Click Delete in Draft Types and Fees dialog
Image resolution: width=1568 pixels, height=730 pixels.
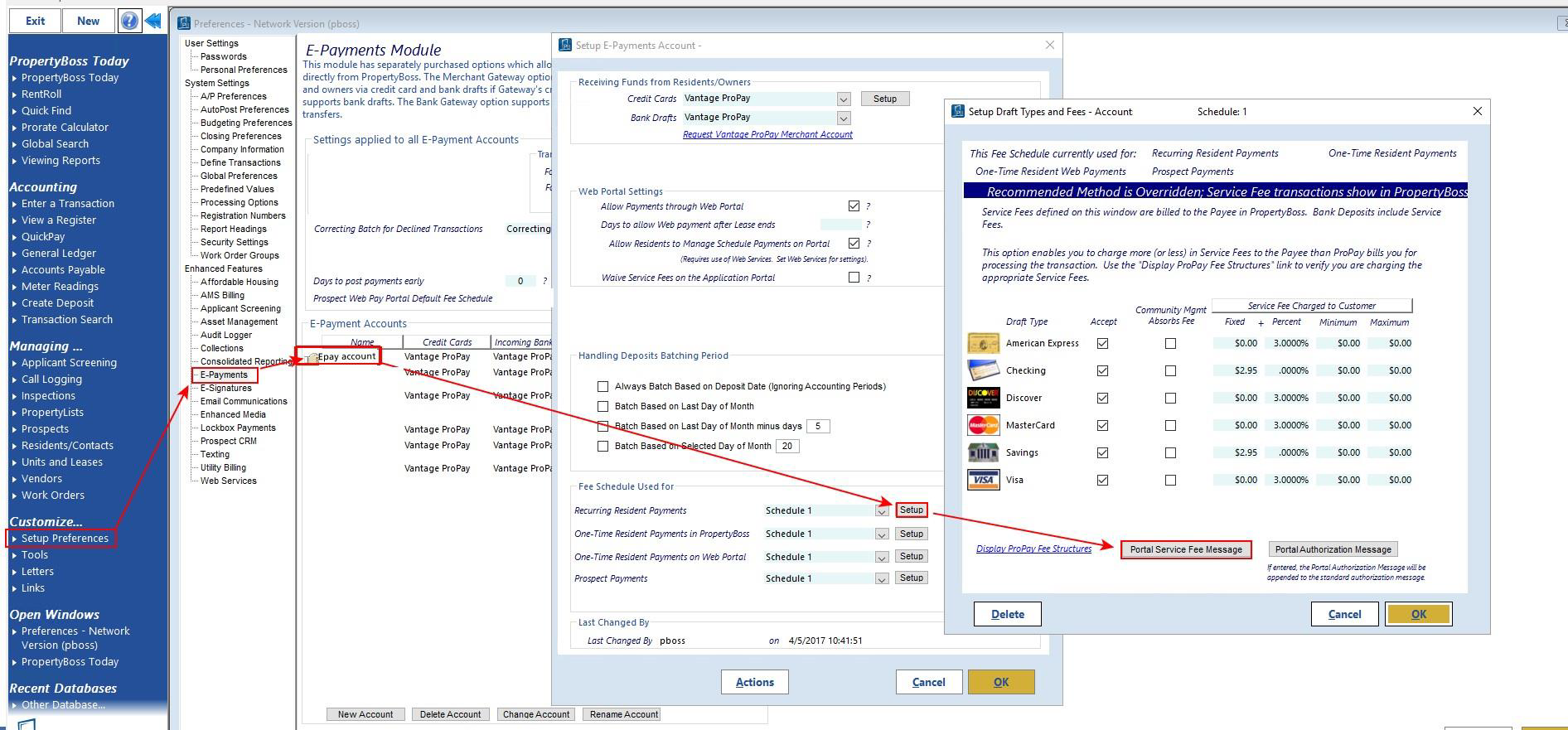tap(1008, 614)
